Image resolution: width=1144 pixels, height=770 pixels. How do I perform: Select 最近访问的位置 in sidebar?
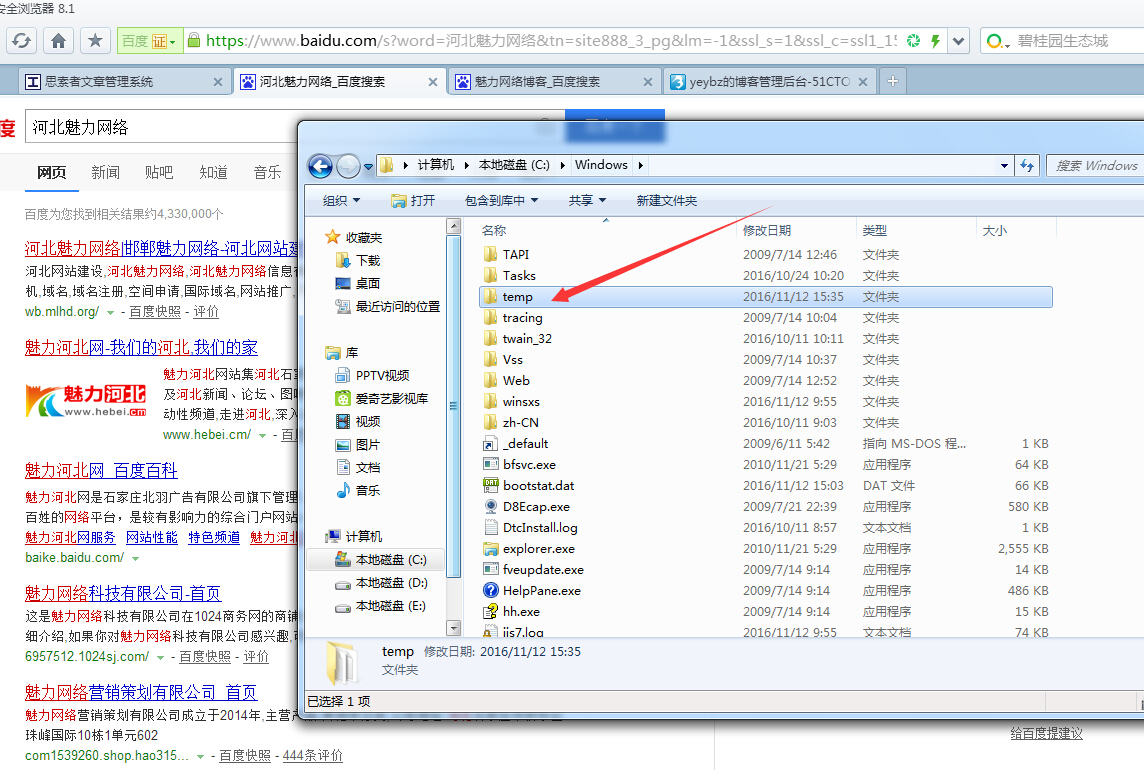387,307
